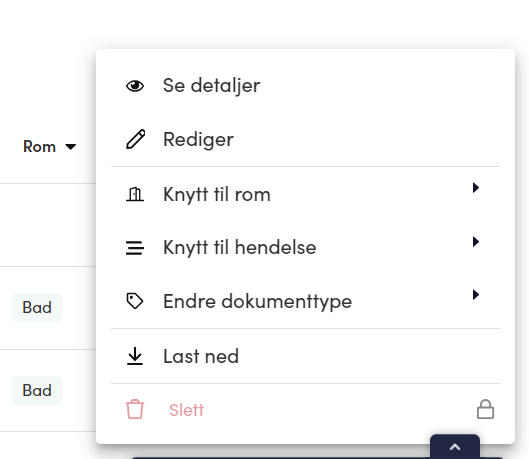Click the building icon for Knytt til rom
Screen dimensions: 529x459
click(135, 194)
